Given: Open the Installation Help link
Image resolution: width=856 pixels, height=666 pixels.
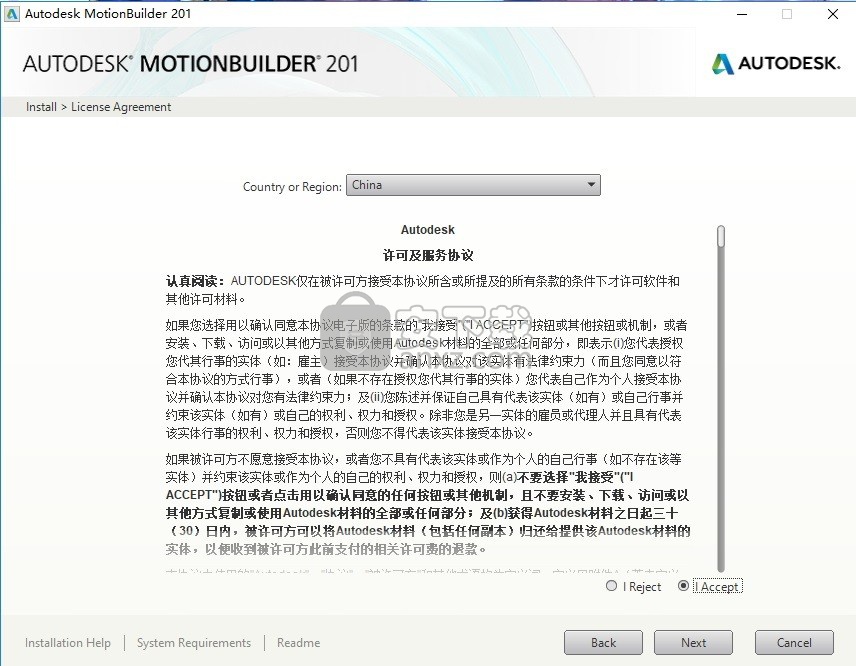Looking at the screenshot, I should (68, 643).
